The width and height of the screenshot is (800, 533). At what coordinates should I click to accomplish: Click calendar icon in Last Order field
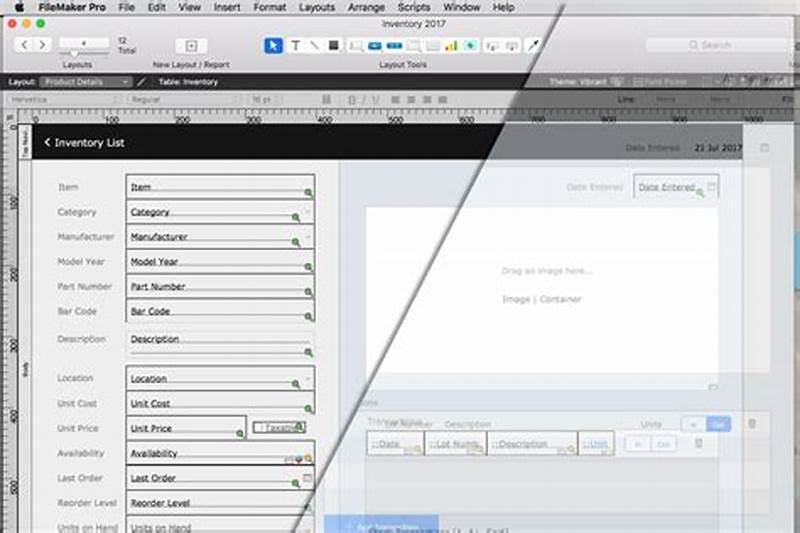(308, 478)
